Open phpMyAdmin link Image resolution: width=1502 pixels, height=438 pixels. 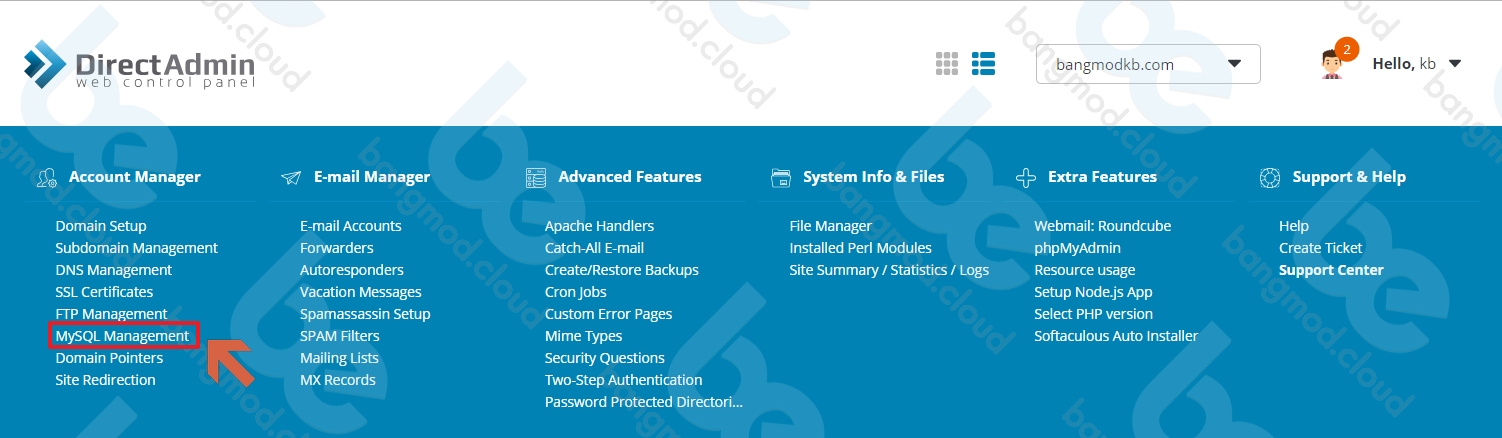pyautogui.click(x=1077, y=248)
